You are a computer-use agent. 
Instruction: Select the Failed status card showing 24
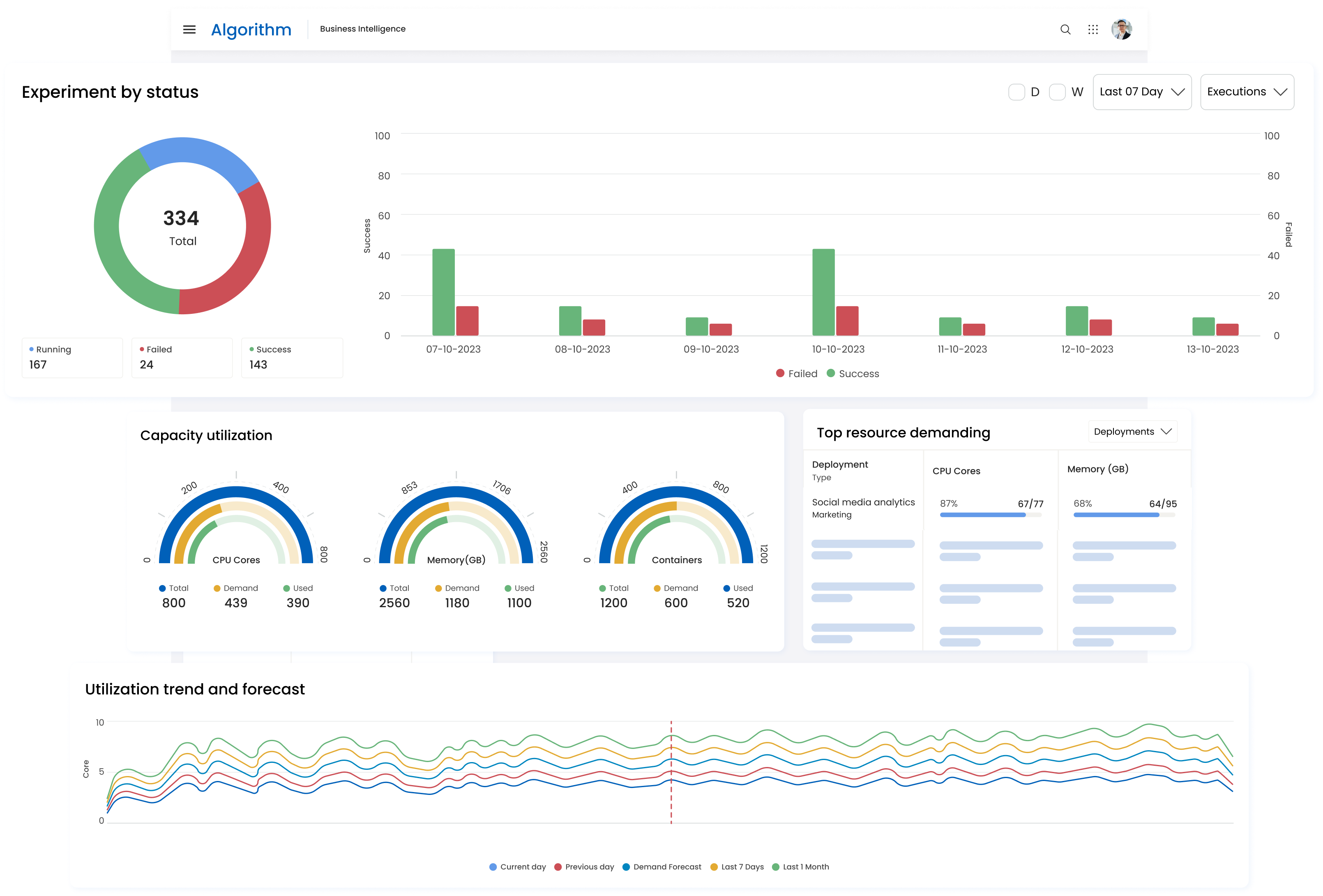[x=182, y=357]
